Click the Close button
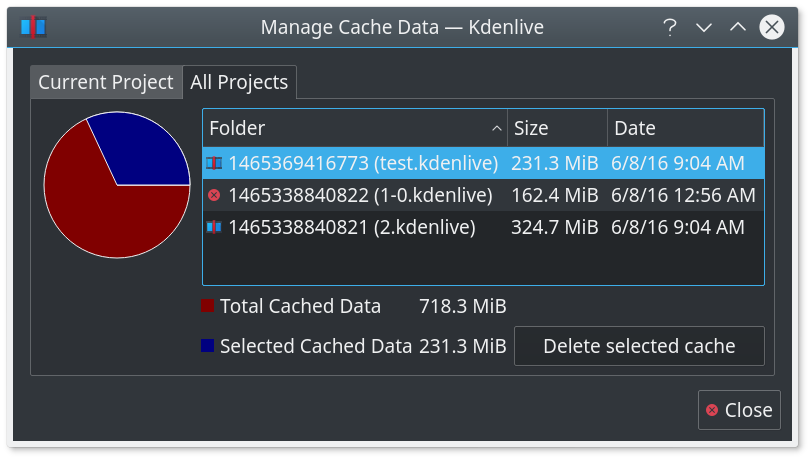The height and width of the screenshot is (460, 811). pyautogui.click(x=739, y=410)
